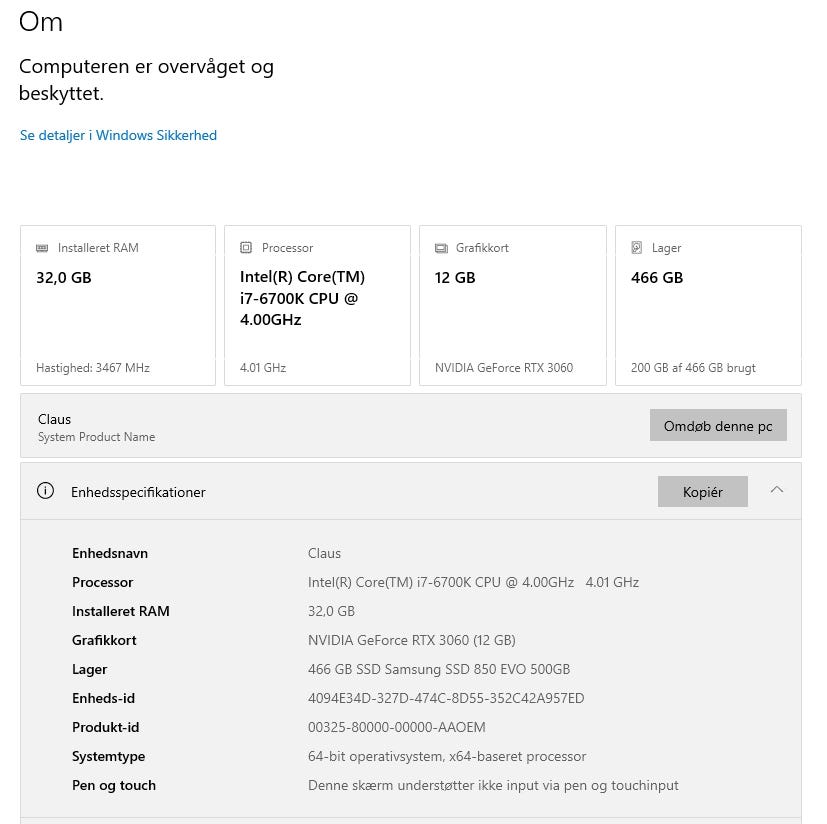Click Omdøb denne pc button

[x=718, y=426]
